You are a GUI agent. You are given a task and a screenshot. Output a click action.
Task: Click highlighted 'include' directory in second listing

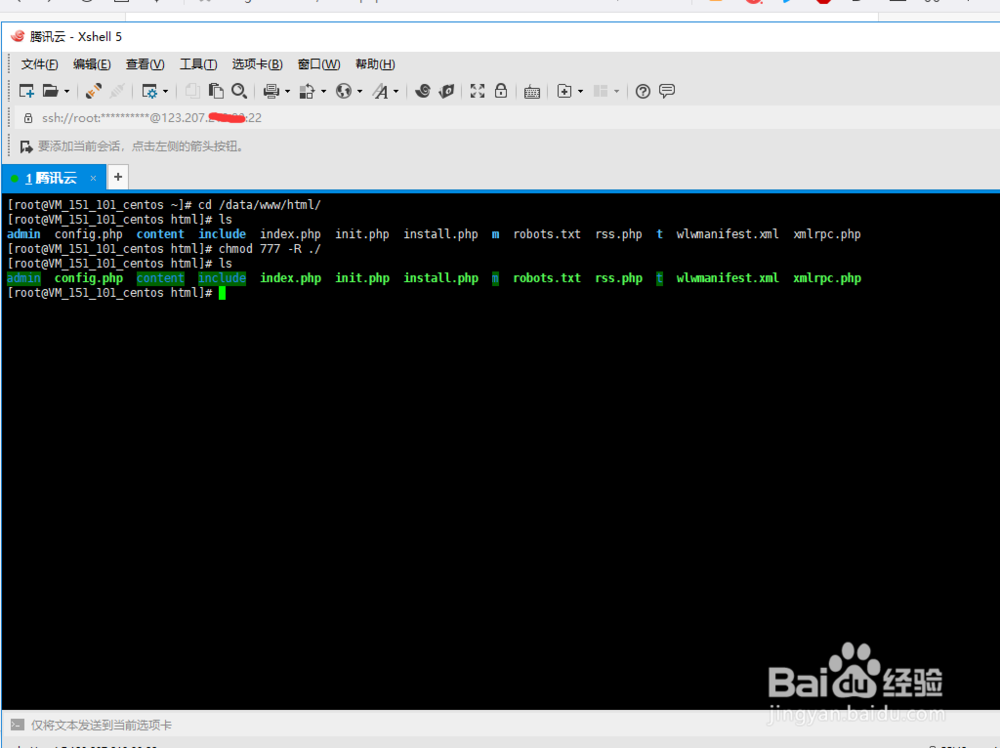tap(222, 278)
